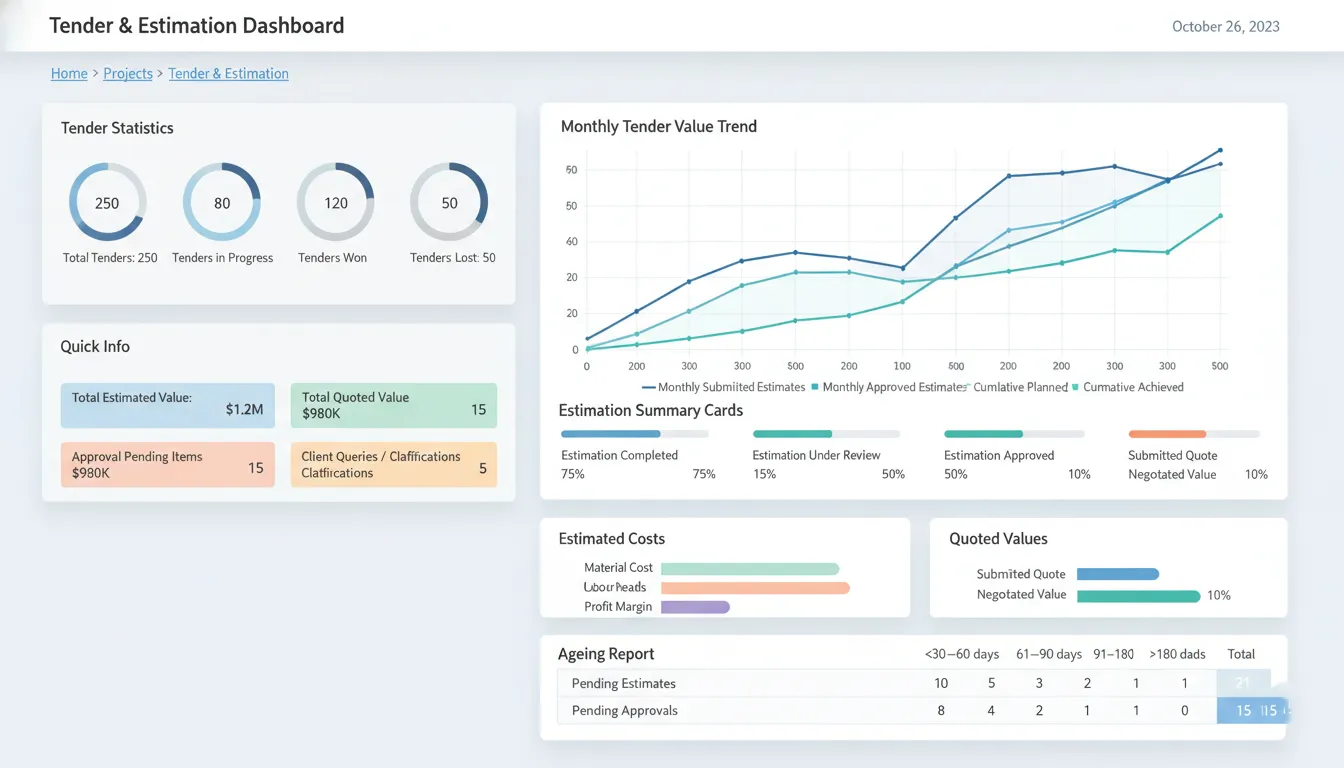Select the Material Cost bar

tap(749, 568)
